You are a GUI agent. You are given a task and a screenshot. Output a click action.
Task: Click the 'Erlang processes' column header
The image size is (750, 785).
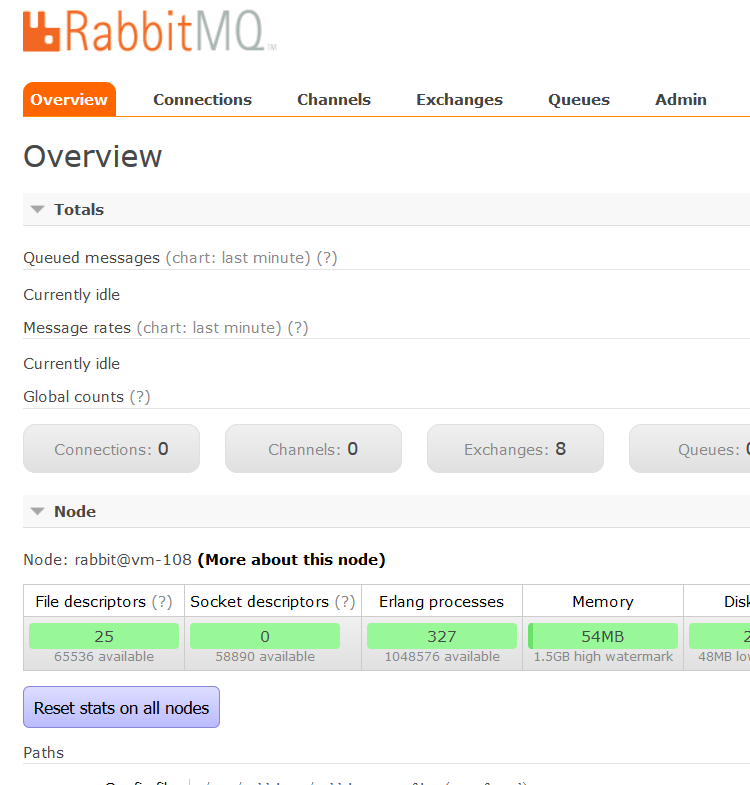pyautogui.click(x=442, y=601)
